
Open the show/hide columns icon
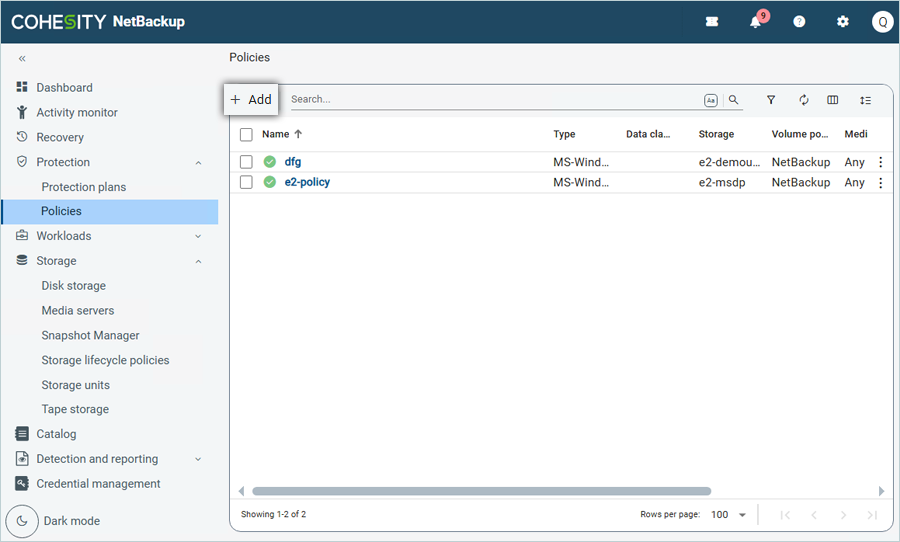832,100
